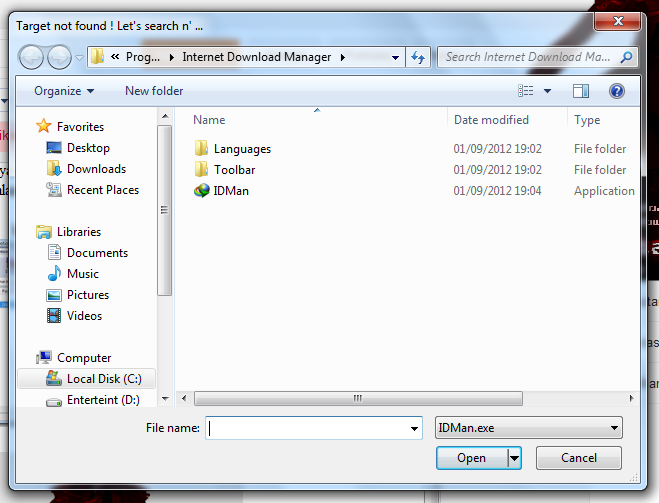The height and width of the screenshot is (503, 659).
Task: Click the Favorites star icon
Action: click(x=44, y=126)
